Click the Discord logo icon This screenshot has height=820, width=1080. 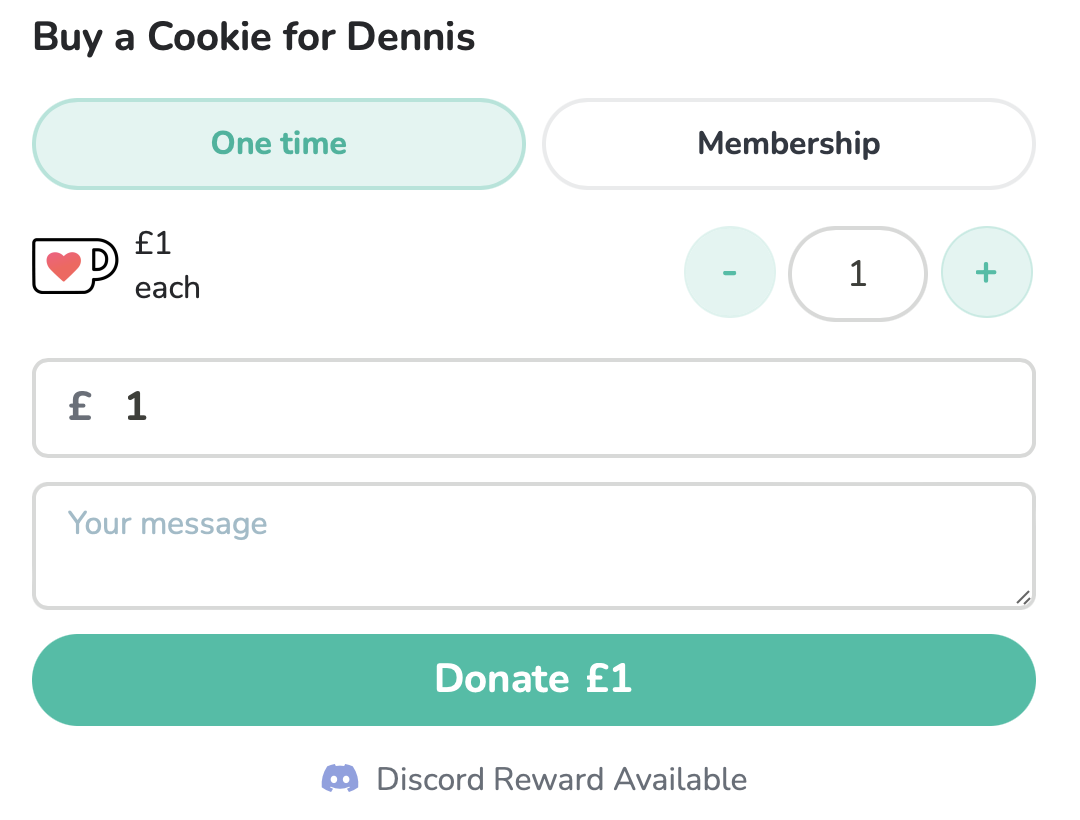click(340, 778)
